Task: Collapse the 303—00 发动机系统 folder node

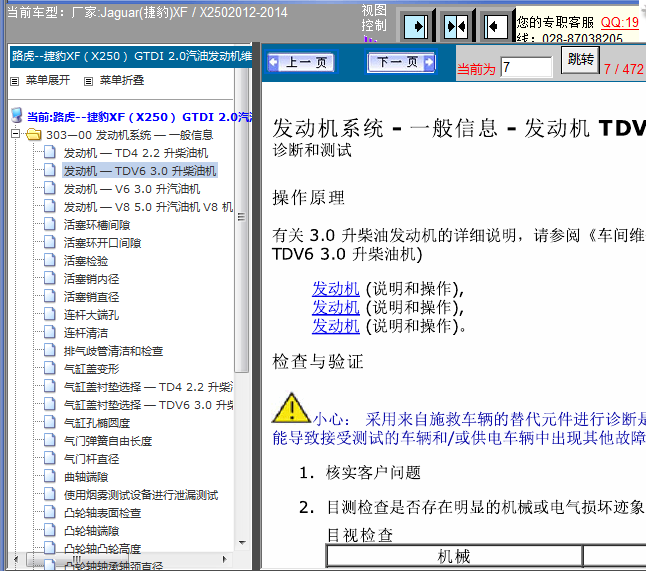Action: [x=15, y=133]
